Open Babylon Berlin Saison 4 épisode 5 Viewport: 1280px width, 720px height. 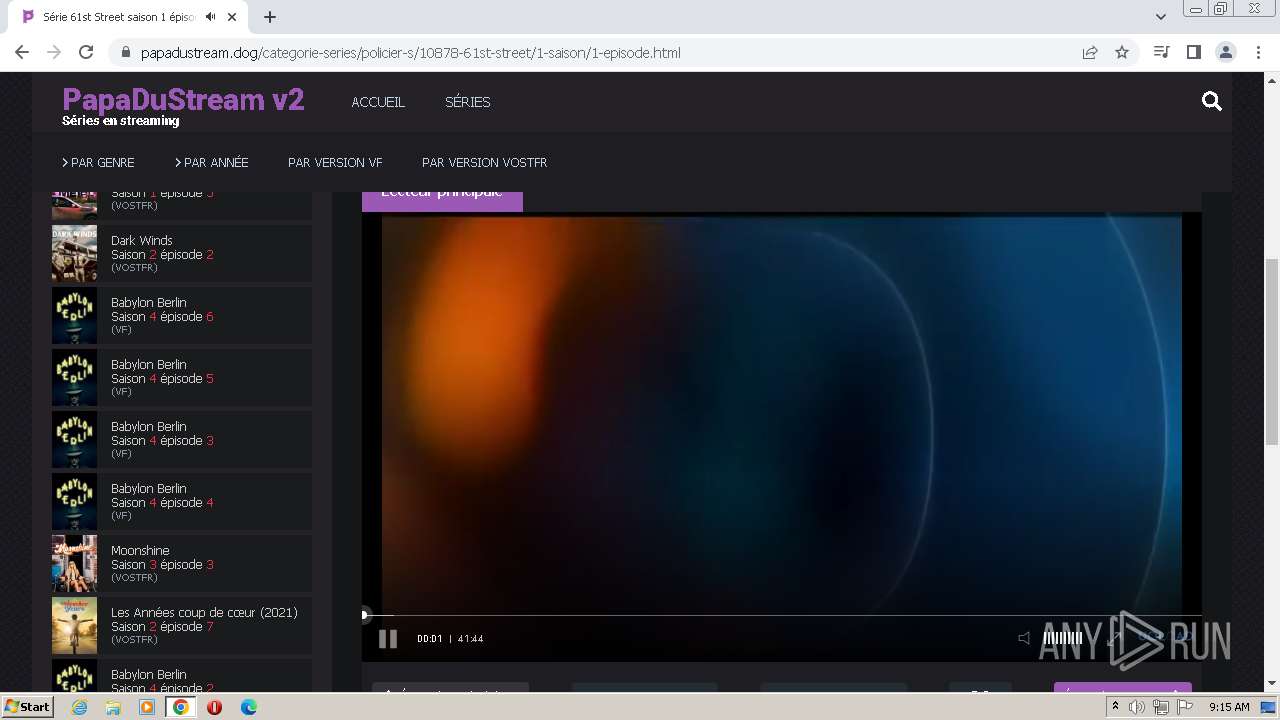click(182, 378)
